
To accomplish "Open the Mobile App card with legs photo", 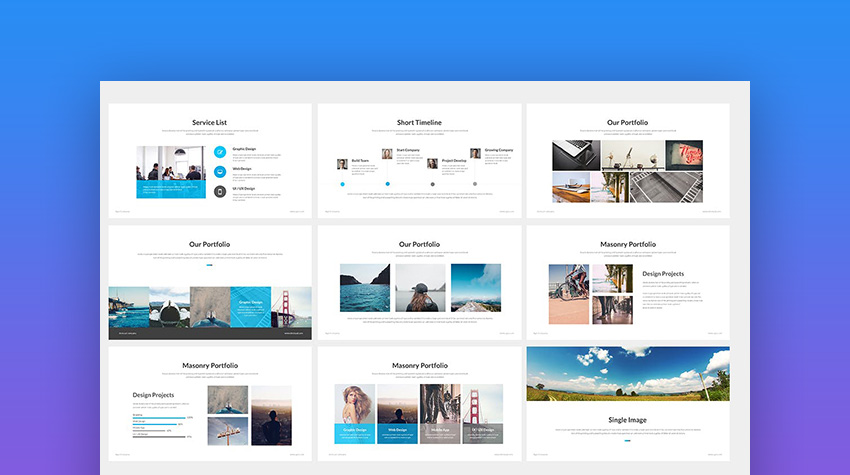I will point(440,414).
